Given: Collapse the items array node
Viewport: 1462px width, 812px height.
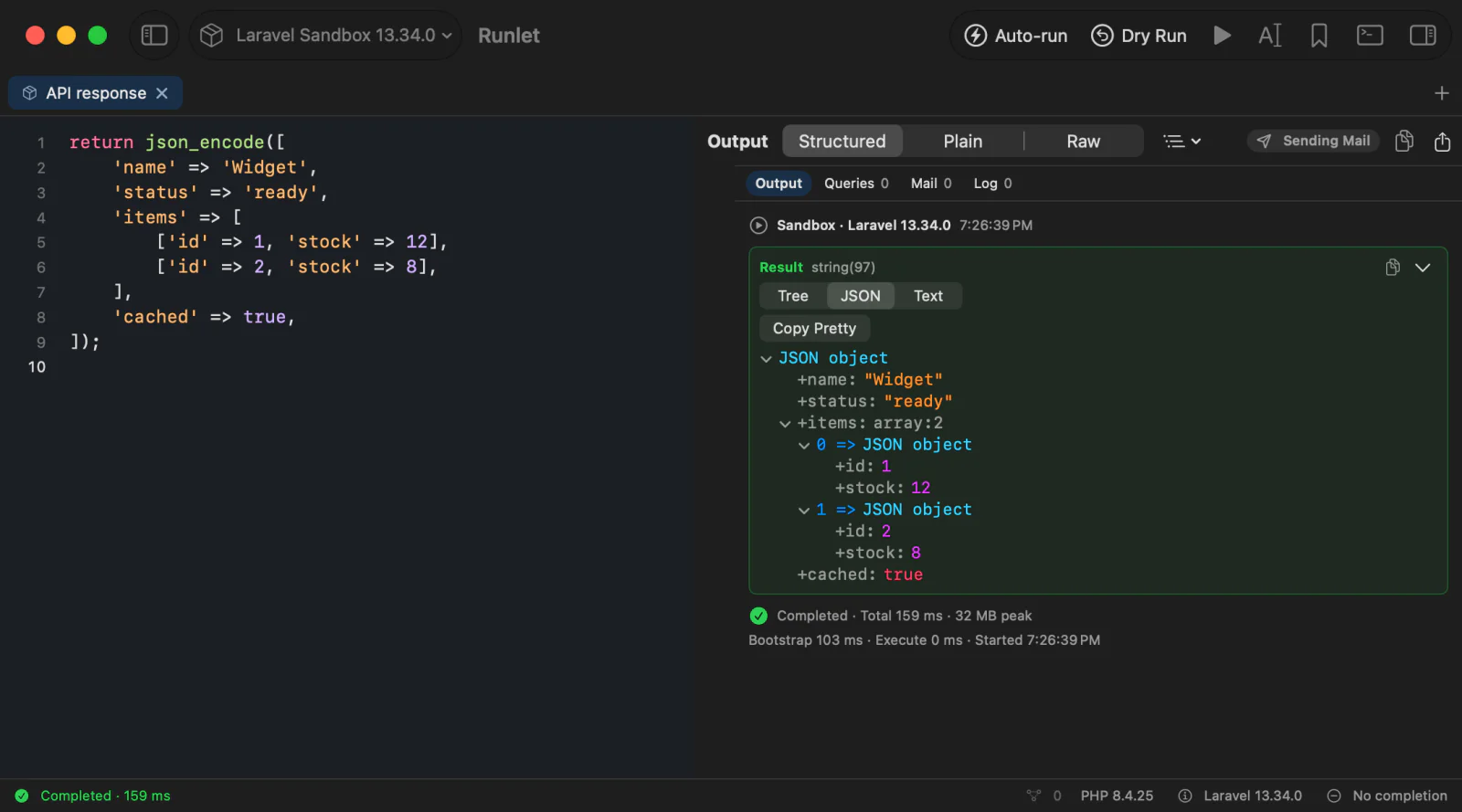Looking at the screenshot, I should pyautogui.click(x=785, y=424).
